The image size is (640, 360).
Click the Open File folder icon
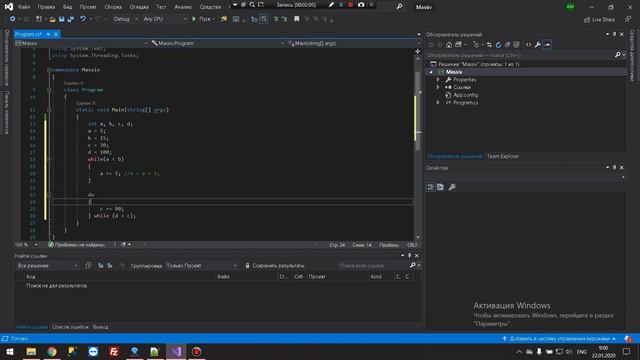coord(52,19)
